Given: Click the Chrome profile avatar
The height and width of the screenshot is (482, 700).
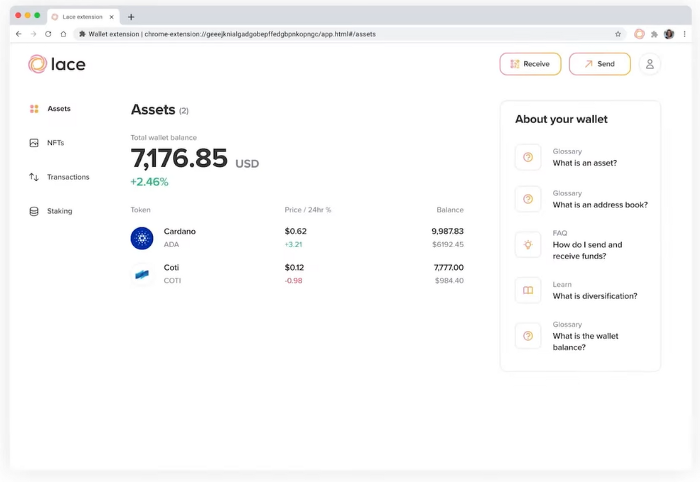Looking at the screenshot, I should click(669, 34).
